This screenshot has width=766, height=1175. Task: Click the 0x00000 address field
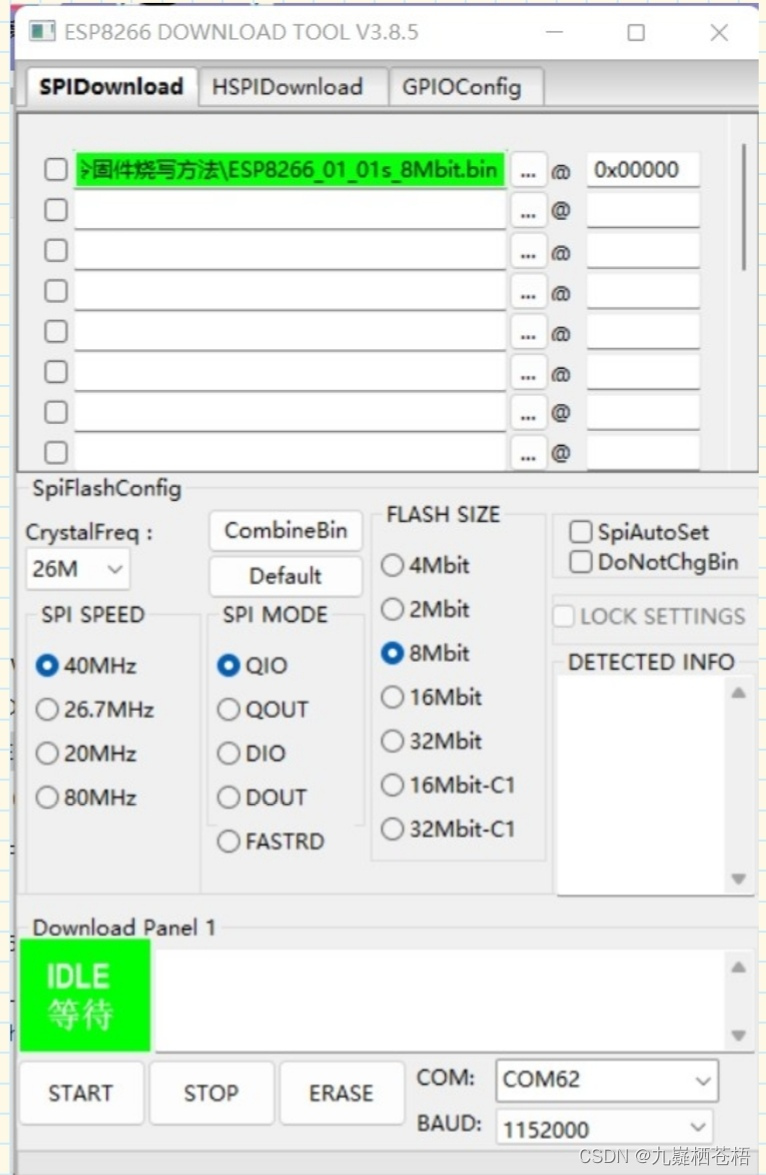tap(643, 169)
